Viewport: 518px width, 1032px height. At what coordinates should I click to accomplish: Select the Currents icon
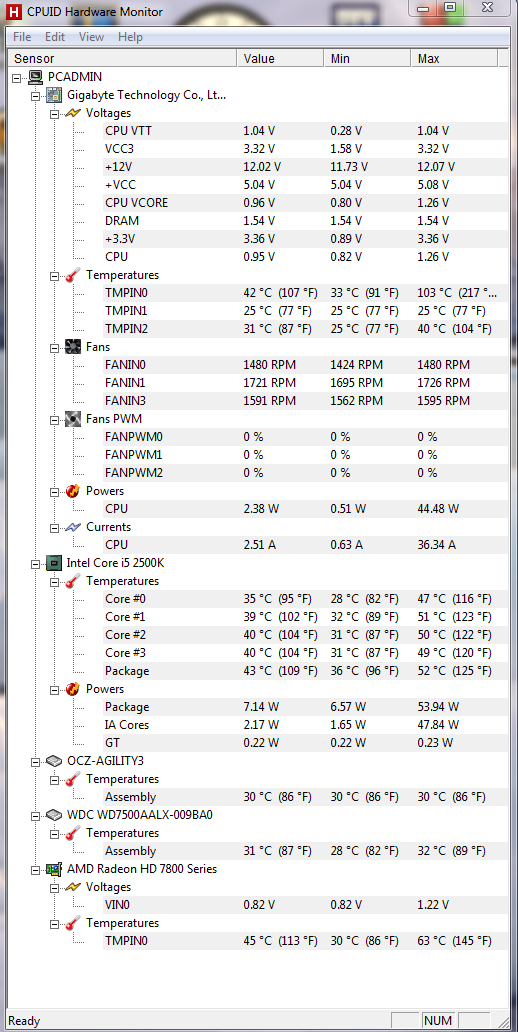click(73, 527)
